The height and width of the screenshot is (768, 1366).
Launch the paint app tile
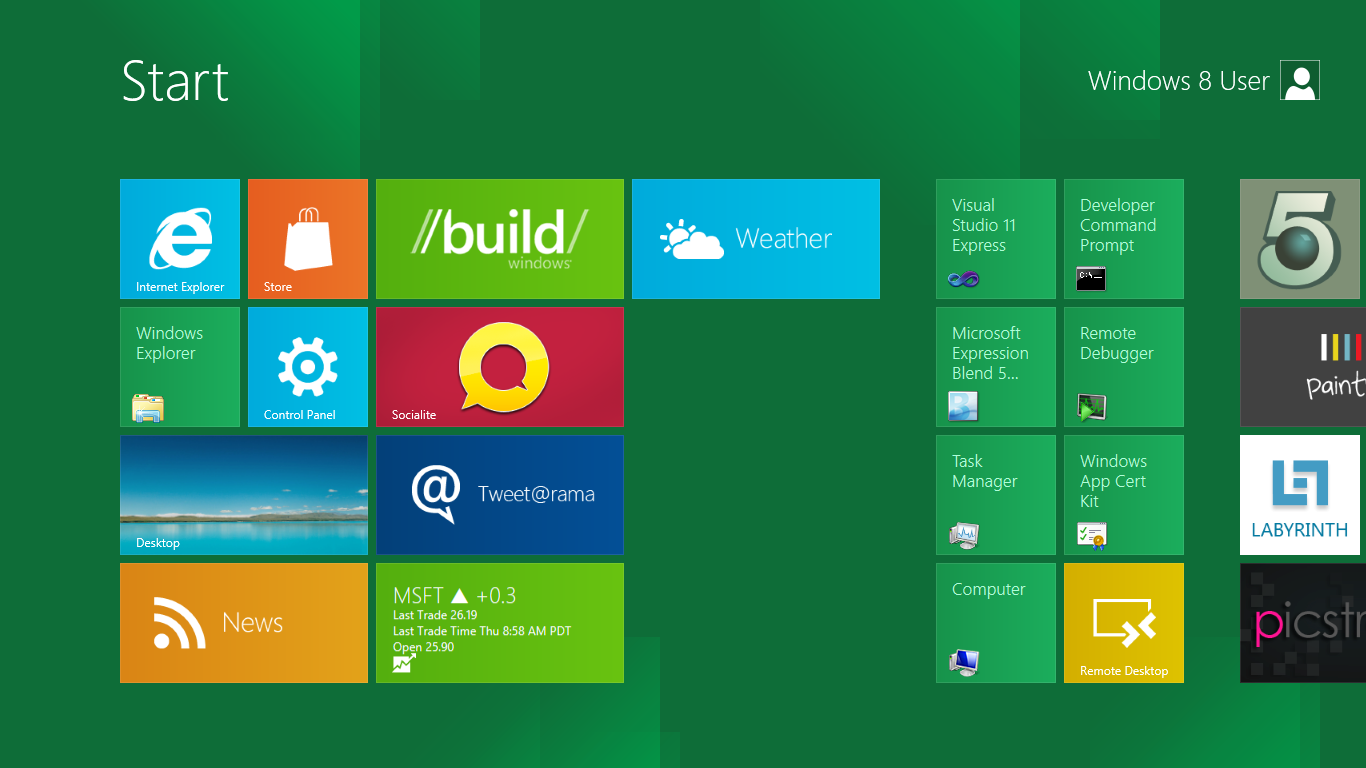click(1303, 367)
